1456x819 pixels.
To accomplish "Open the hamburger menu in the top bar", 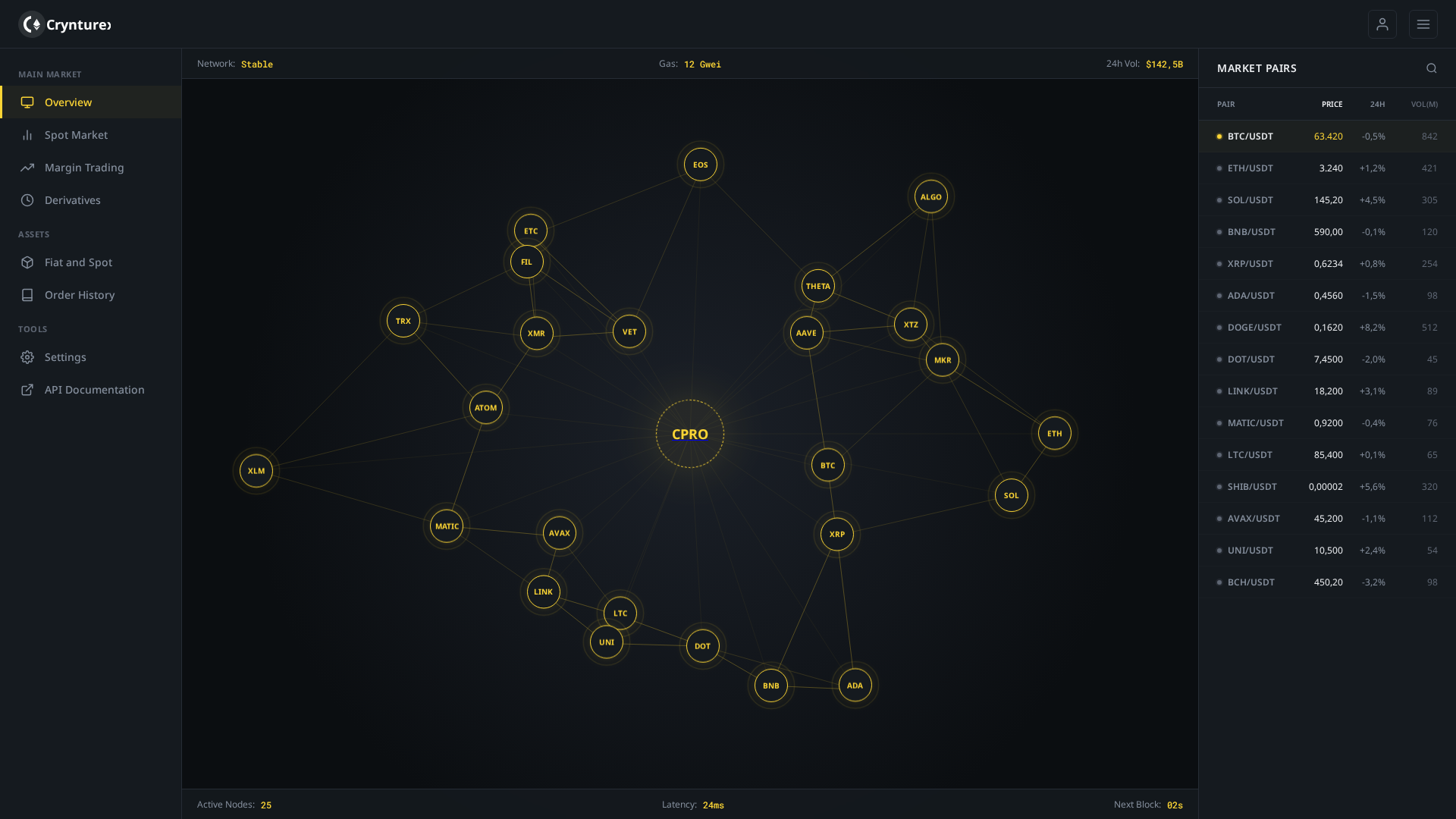I will (x=1423, y=24).
